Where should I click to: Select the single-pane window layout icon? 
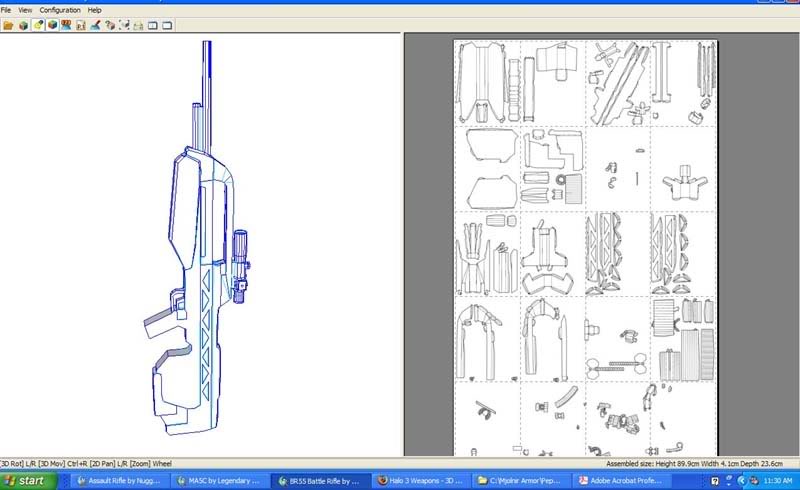tap(167, 25)
